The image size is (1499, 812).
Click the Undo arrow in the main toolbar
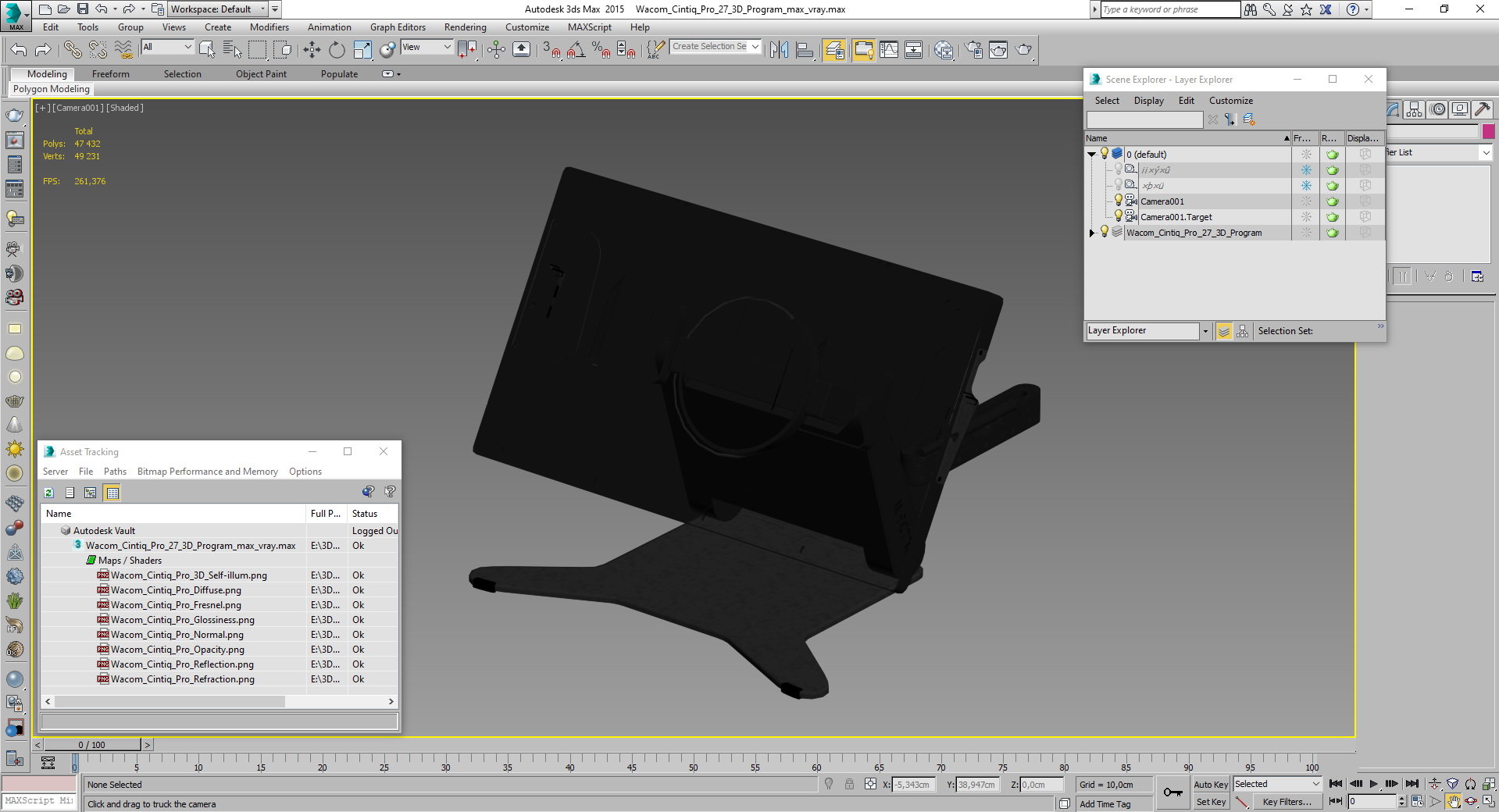coord(19,50)
